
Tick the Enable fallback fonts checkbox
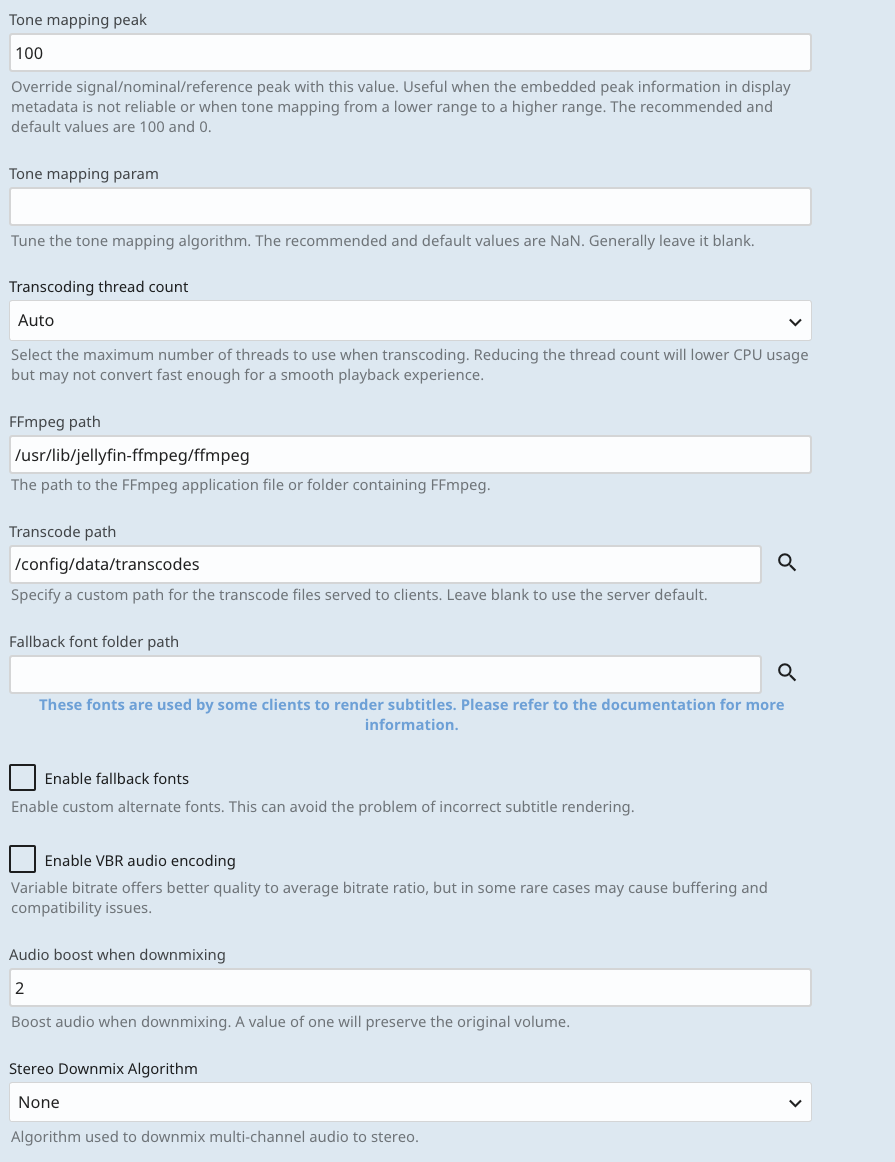(22, 777)
